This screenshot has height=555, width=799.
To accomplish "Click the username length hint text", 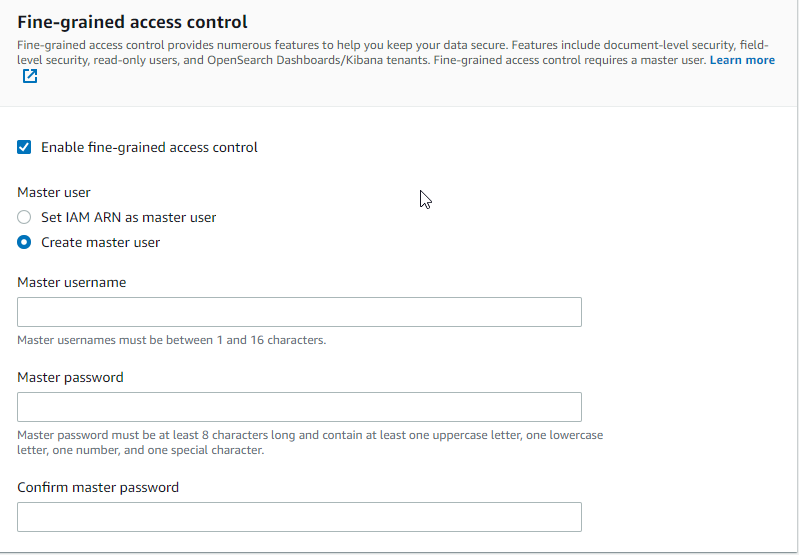I will click(172, 340).
